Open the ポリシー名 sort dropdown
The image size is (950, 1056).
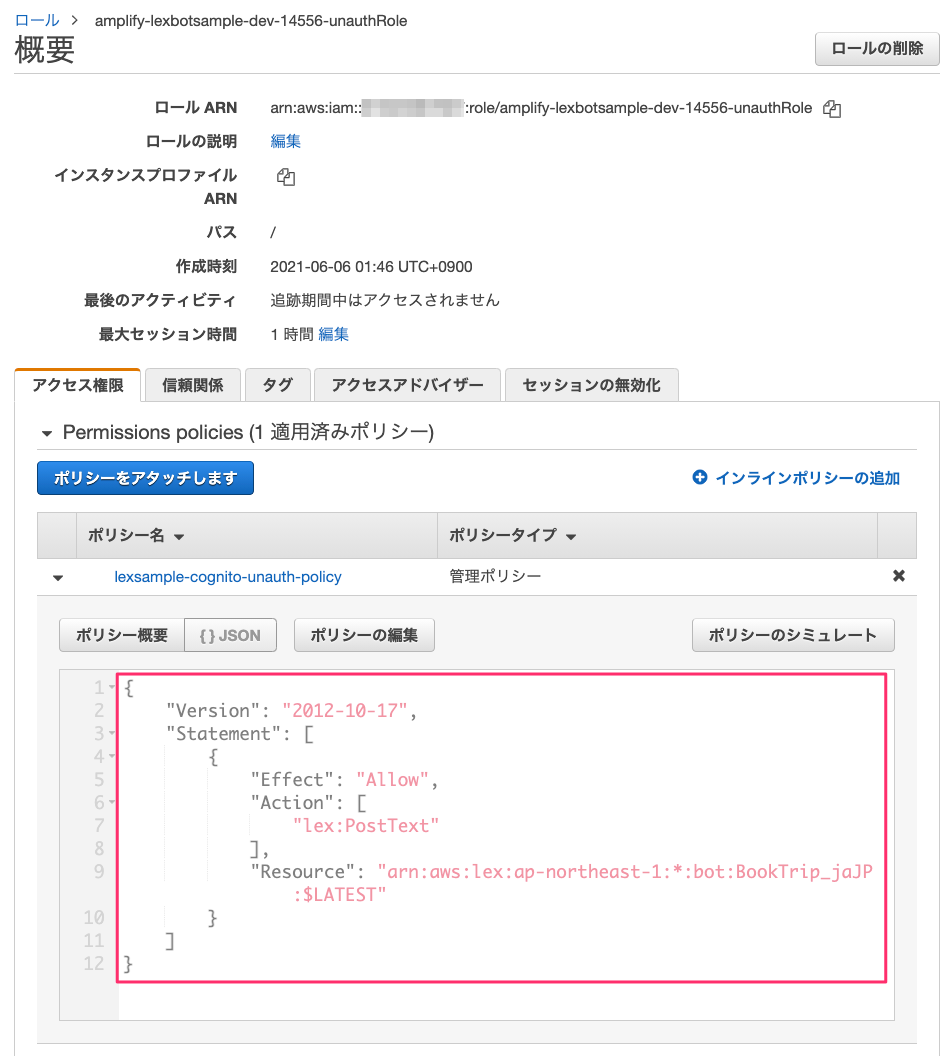tap(178, 535)
